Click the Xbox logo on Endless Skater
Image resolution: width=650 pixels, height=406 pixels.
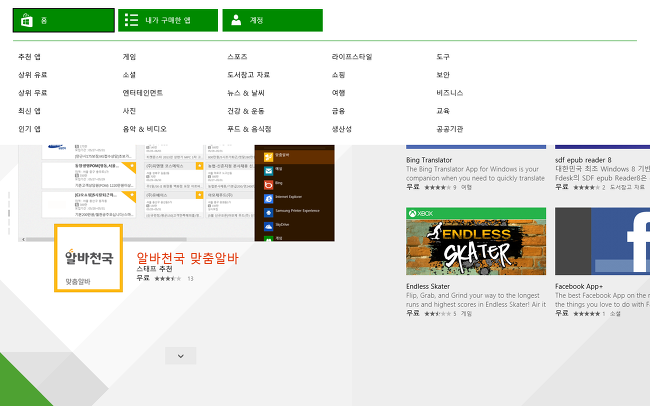(412, 214)
